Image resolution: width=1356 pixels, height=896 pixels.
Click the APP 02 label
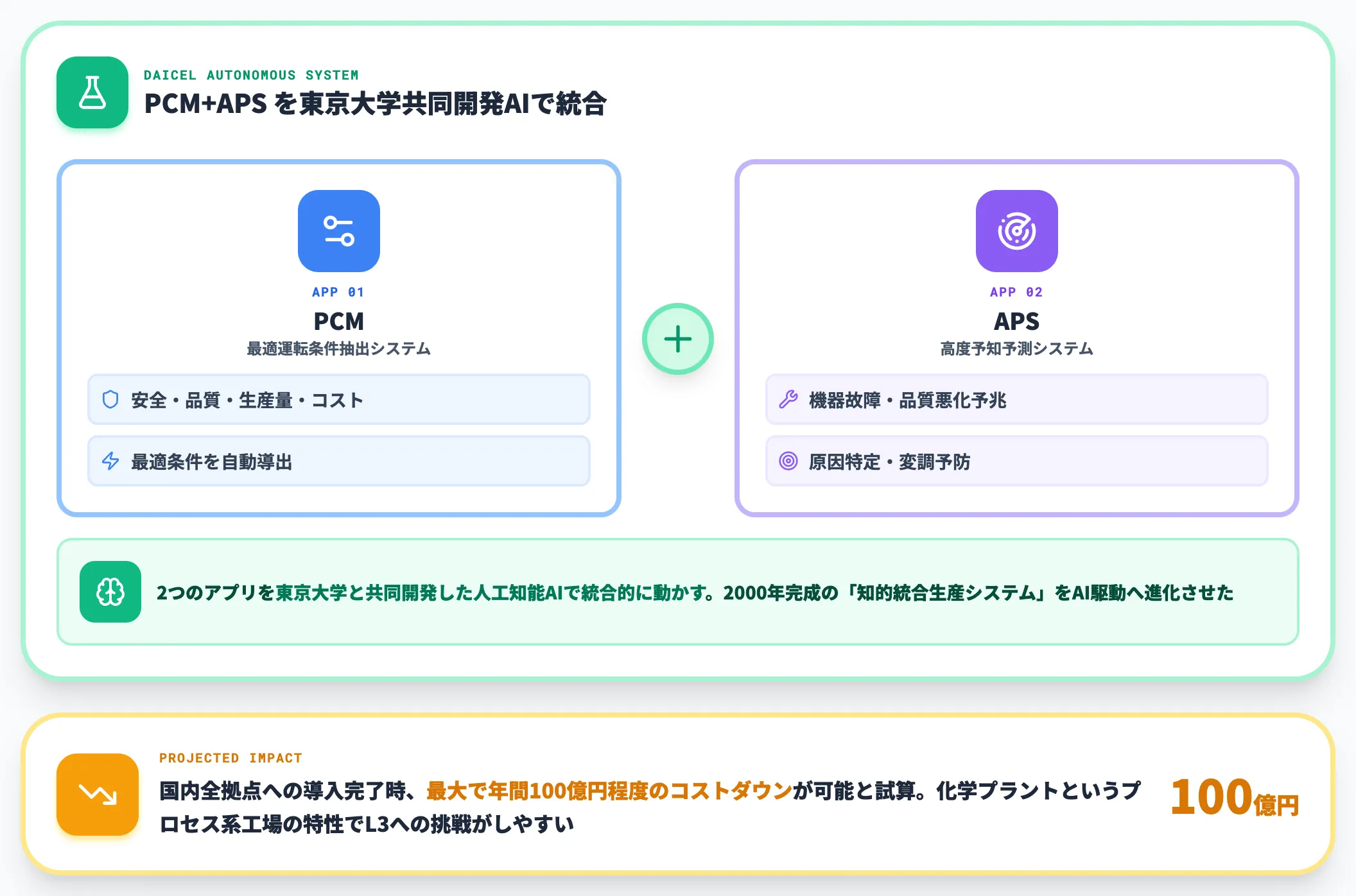click(x=1016, y=292)
